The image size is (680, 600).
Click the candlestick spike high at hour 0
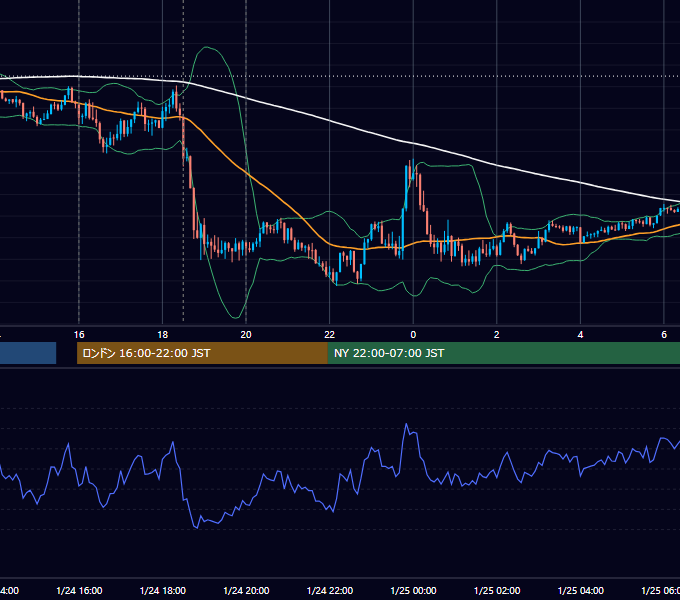pos(412,161)
